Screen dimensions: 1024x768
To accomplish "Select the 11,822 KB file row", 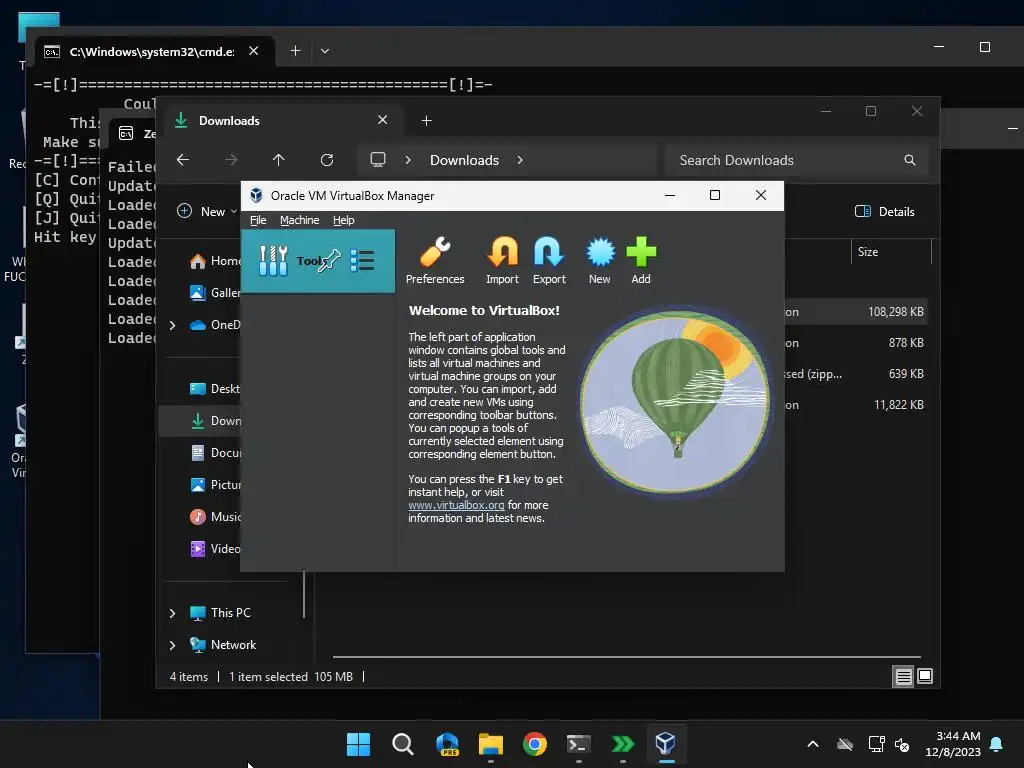I will coord(855,405).
